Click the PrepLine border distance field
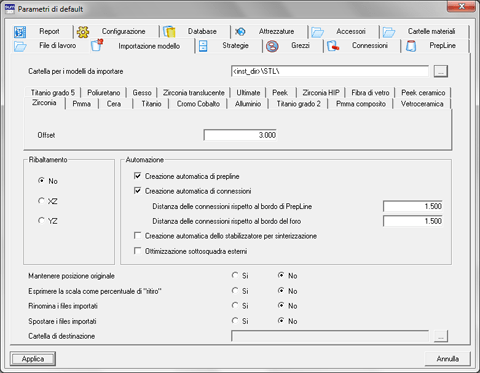480x373 pixels. [413, 206]
